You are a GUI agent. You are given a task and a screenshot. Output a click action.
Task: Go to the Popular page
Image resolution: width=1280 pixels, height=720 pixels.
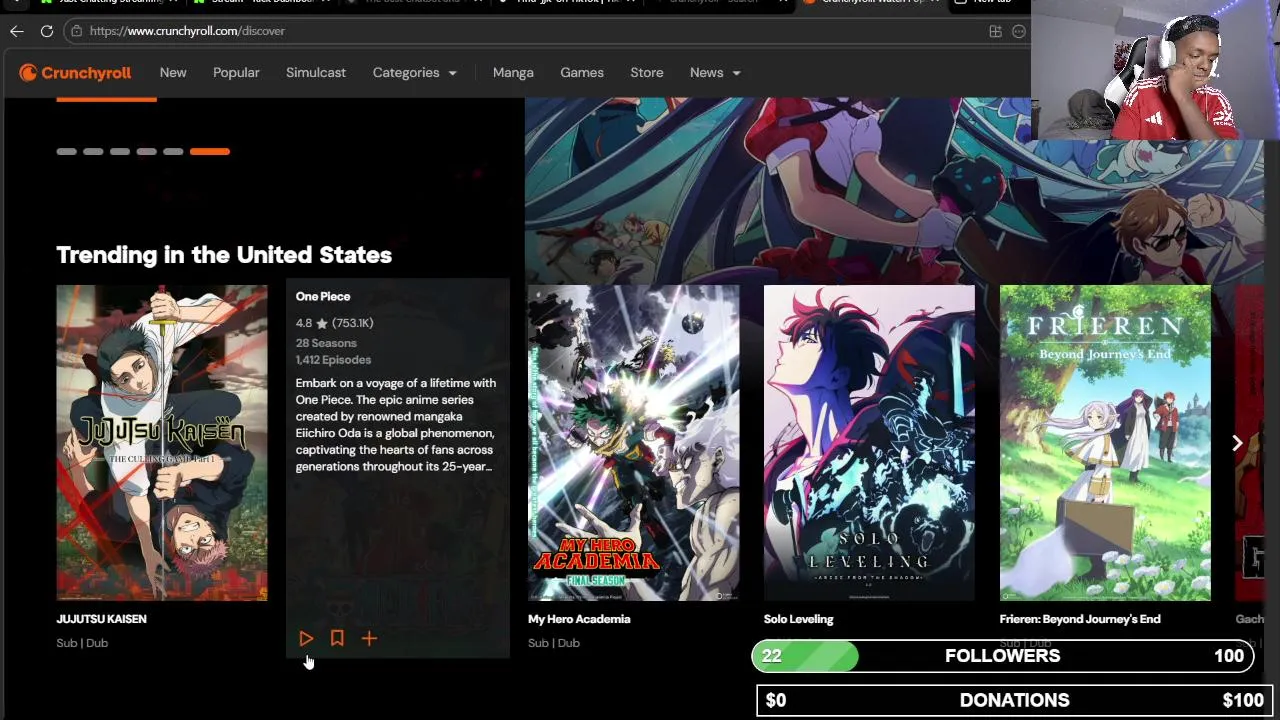236,72
